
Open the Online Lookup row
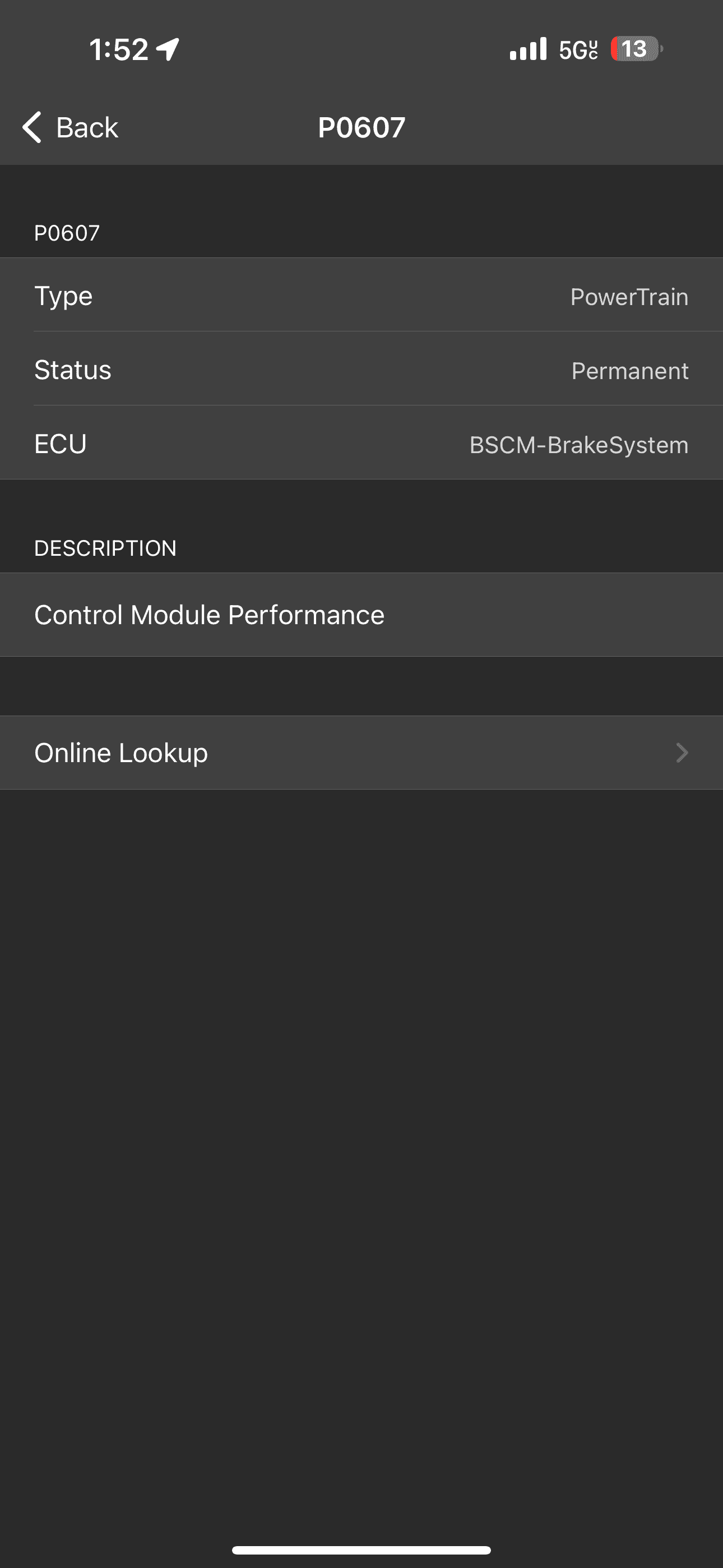point(361,753)
